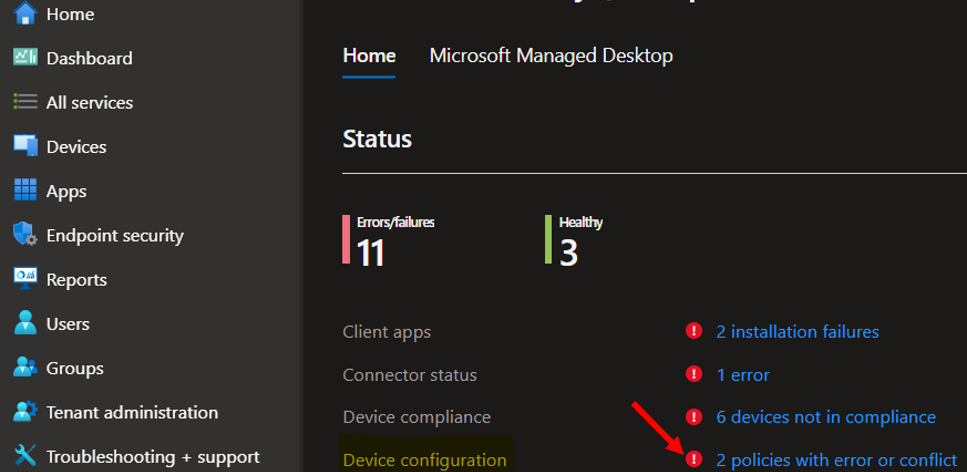Click the Tenant administration icon
Screen dimensions: 967x472
pyautogui.click(x=25, y=412)
